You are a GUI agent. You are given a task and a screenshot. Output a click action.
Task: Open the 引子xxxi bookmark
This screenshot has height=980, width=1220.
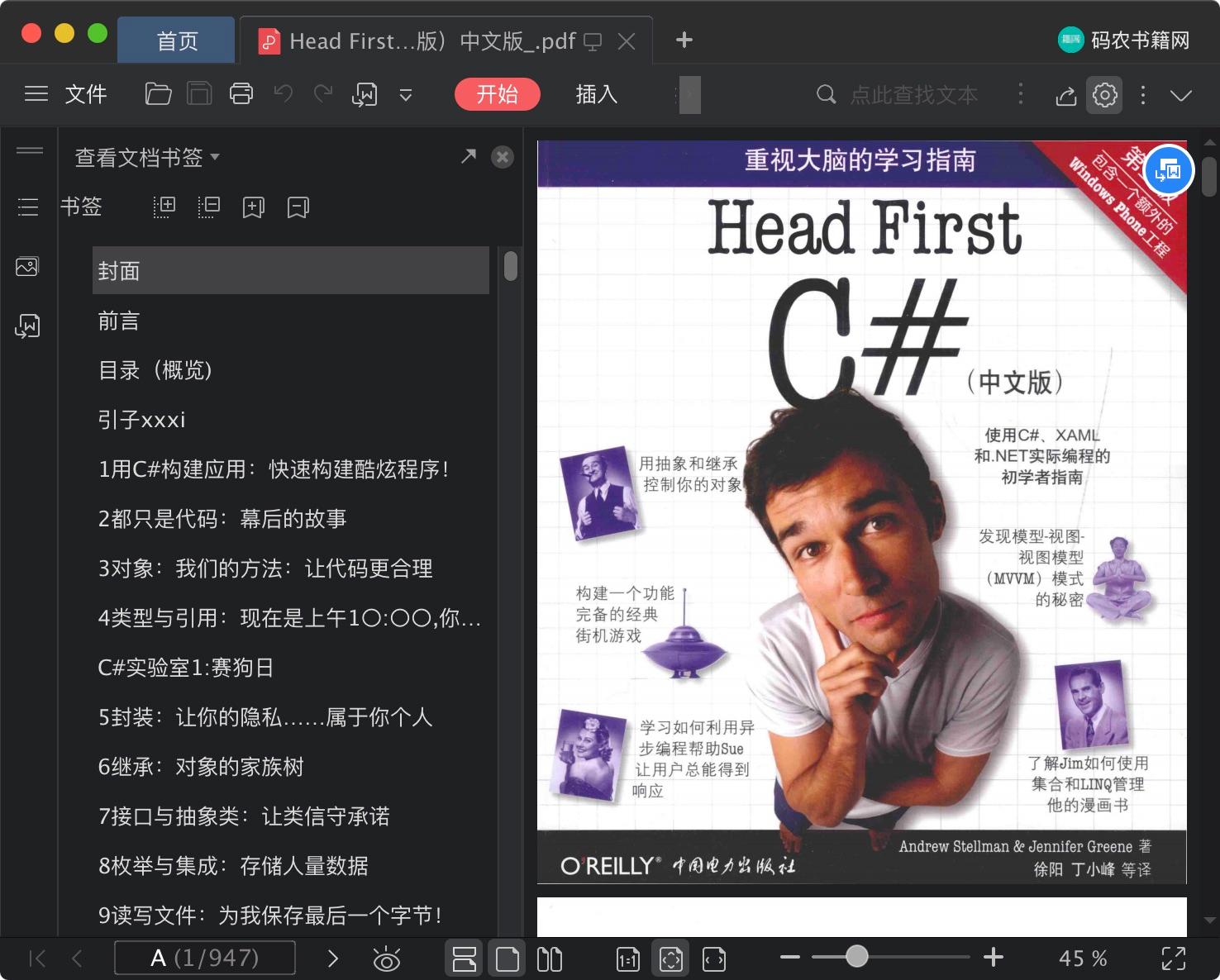[291, 420]
